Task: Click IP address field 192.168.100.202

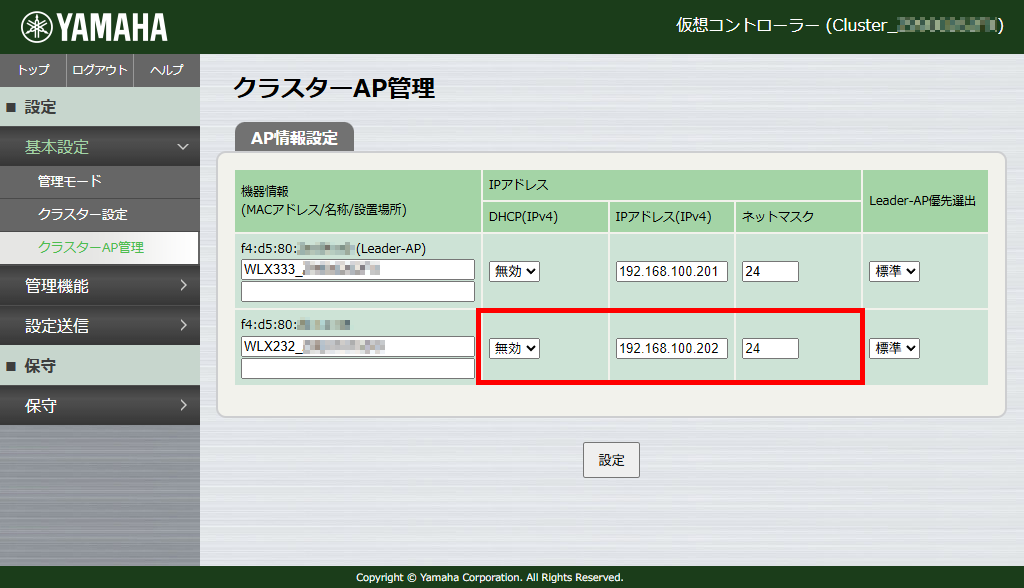Action: click(671, 348)
